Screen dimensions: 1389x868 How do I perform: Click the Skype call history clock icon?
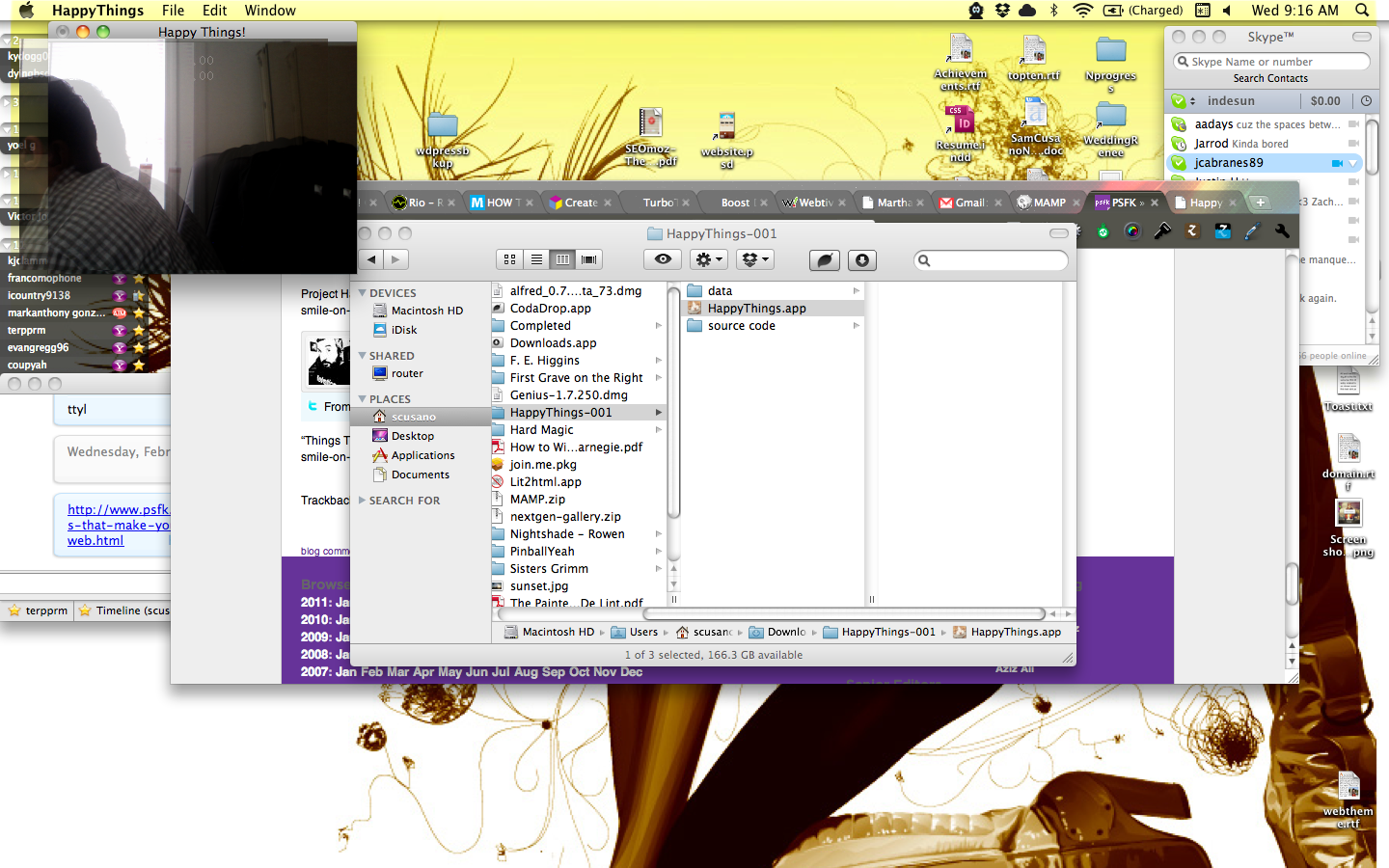(x=1366, y=101)
